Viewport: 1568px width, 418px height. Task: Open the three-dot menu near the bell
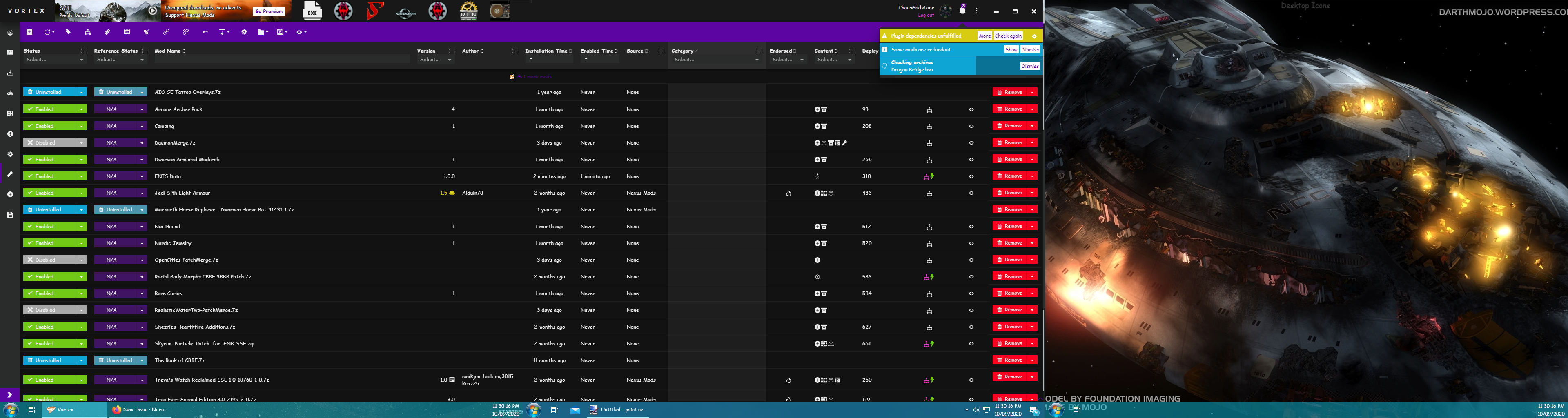click(976, 11)
